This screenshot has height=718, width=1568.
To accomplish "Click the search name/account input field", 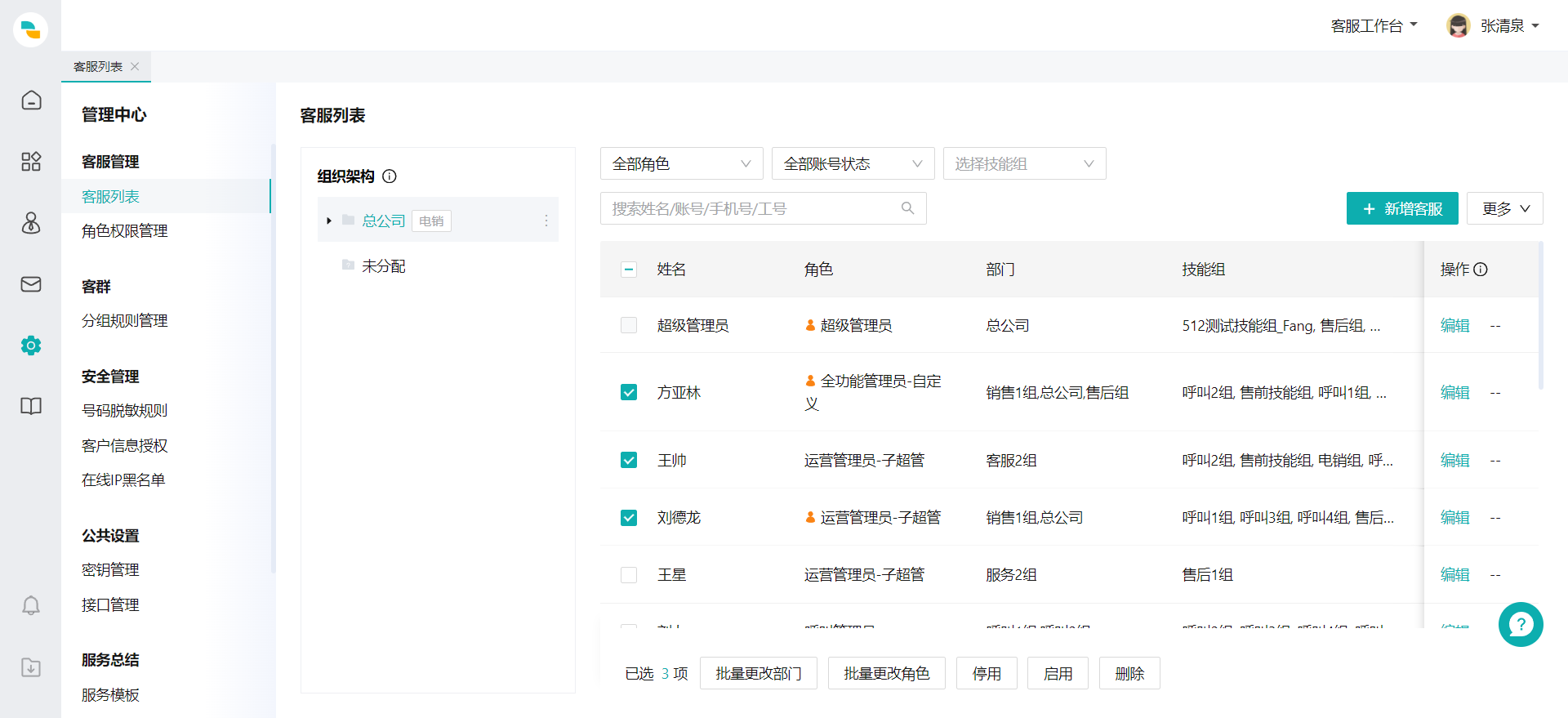I will coord(764,208).
